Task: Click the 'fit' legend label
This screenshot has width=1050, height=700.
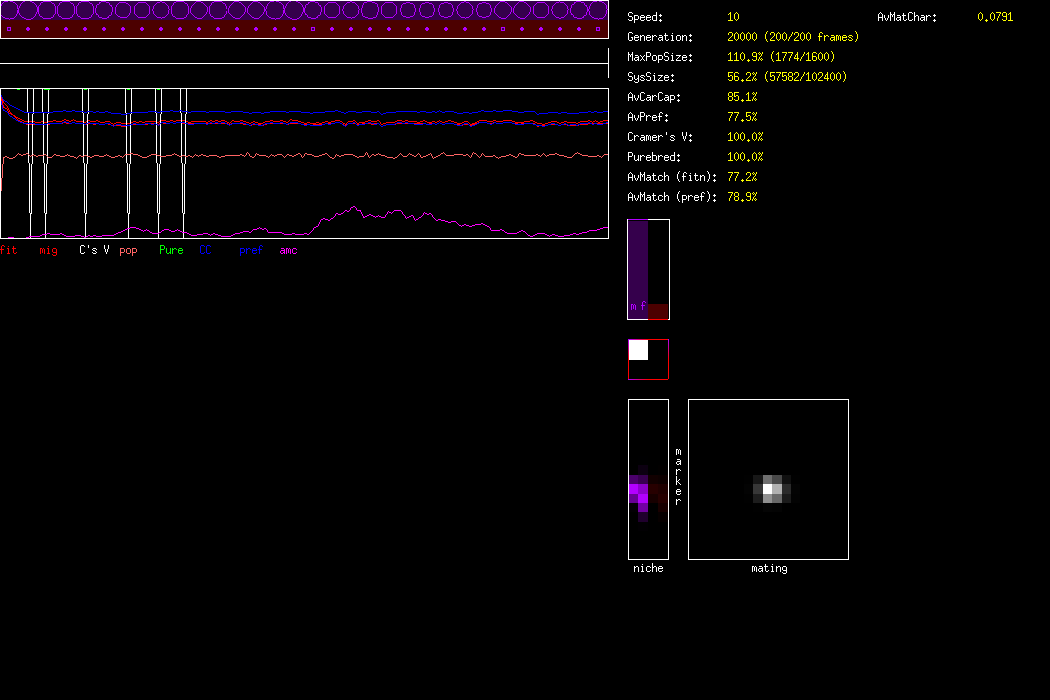Action: 8,250
